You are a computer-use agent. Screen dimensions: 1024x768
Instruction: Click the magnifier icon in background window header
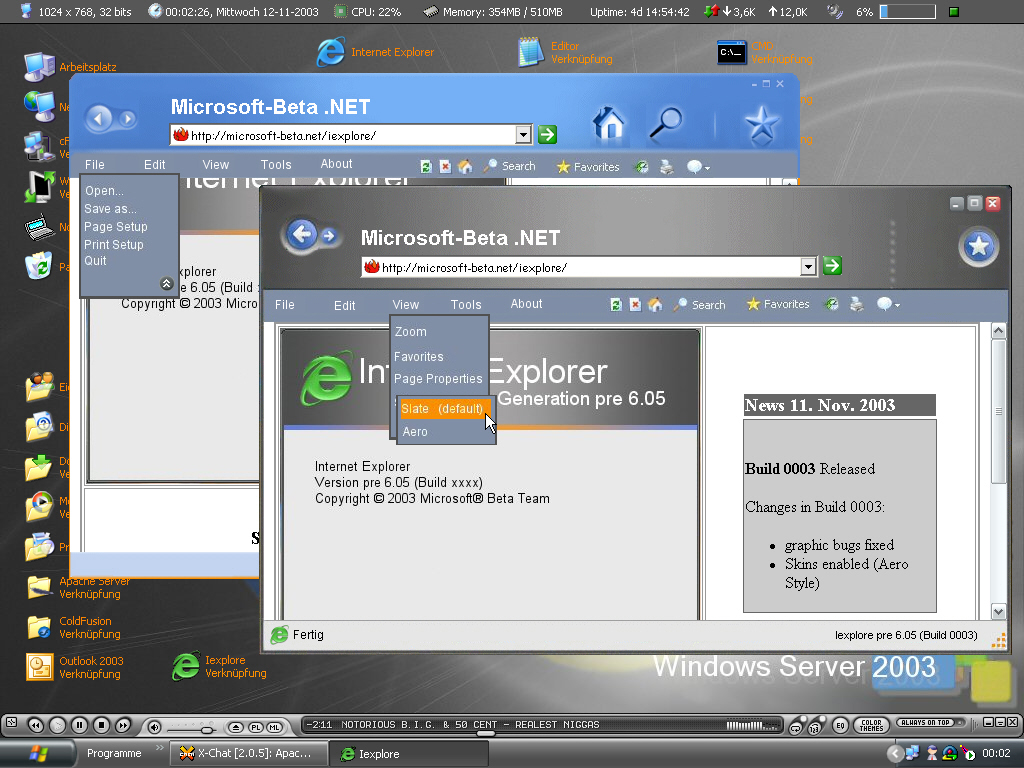[665, 123]
